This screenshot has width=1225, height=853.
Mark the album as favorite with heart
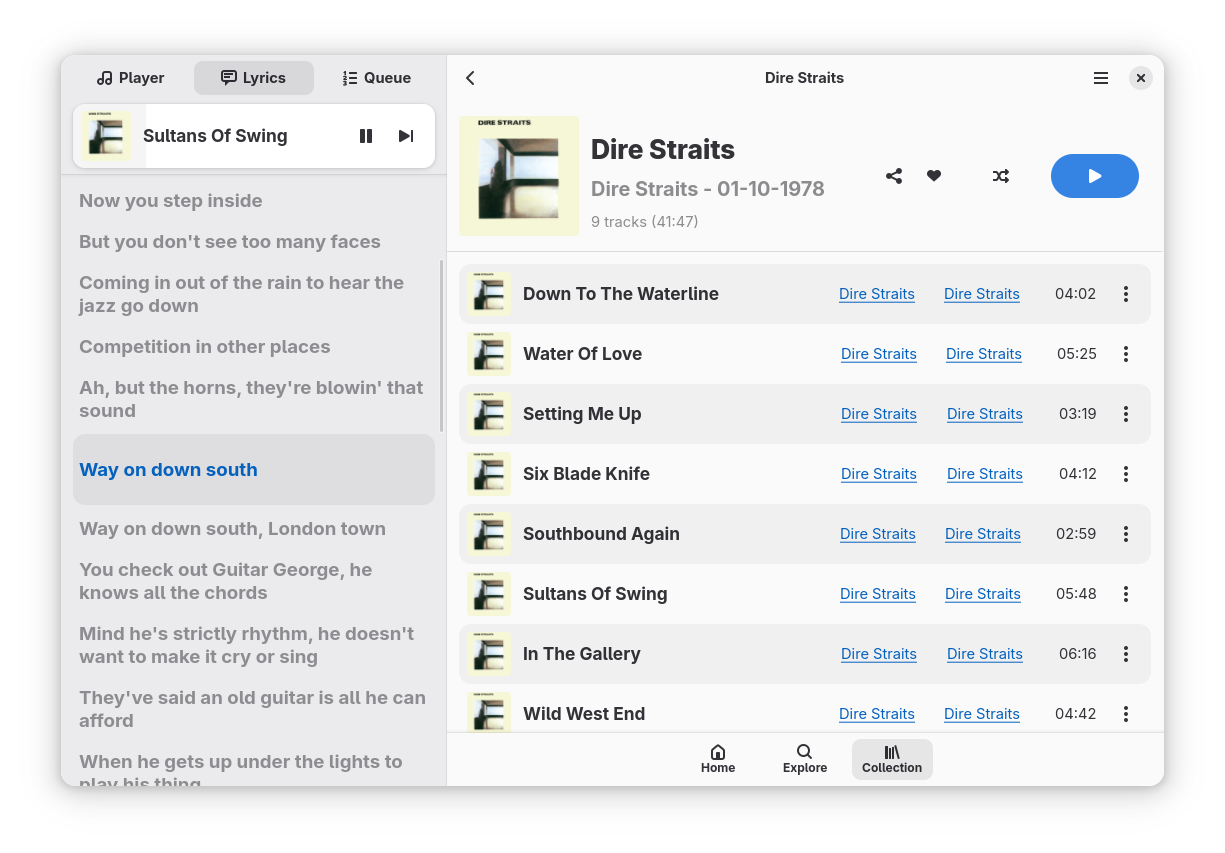pos(934,176)
